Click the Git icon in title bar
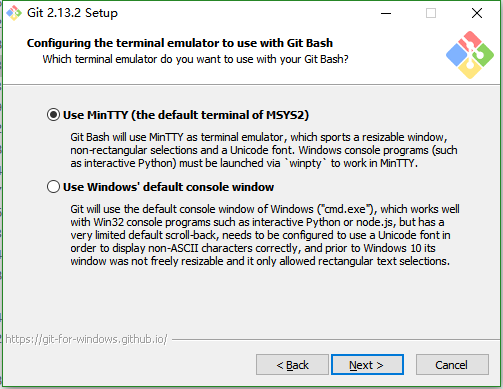The image size is (503, 389). tap(14, 13)
